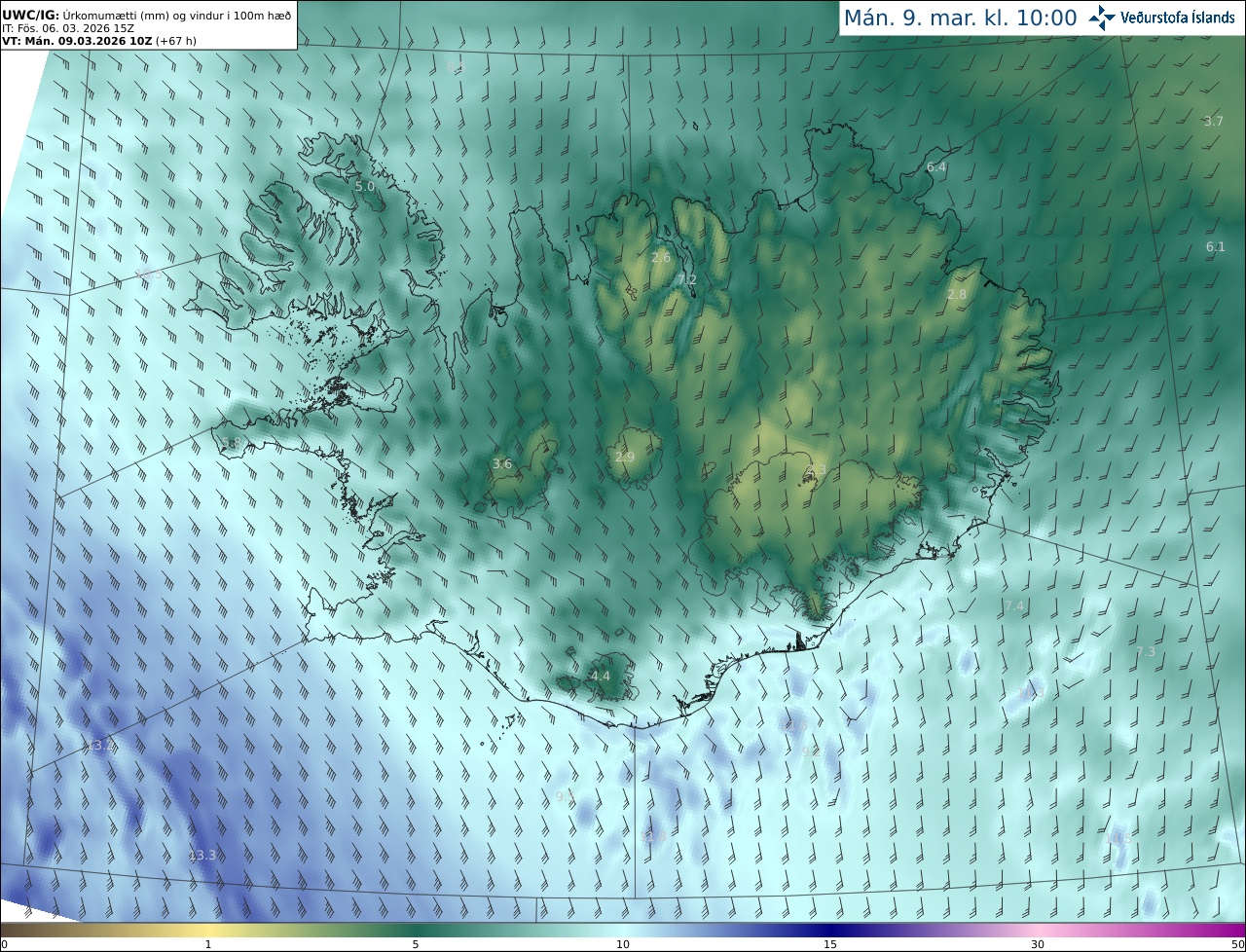This screenshot has width=1246, height=952.
Task: Click the 15 label on color scale
Action: click(830, 945)
